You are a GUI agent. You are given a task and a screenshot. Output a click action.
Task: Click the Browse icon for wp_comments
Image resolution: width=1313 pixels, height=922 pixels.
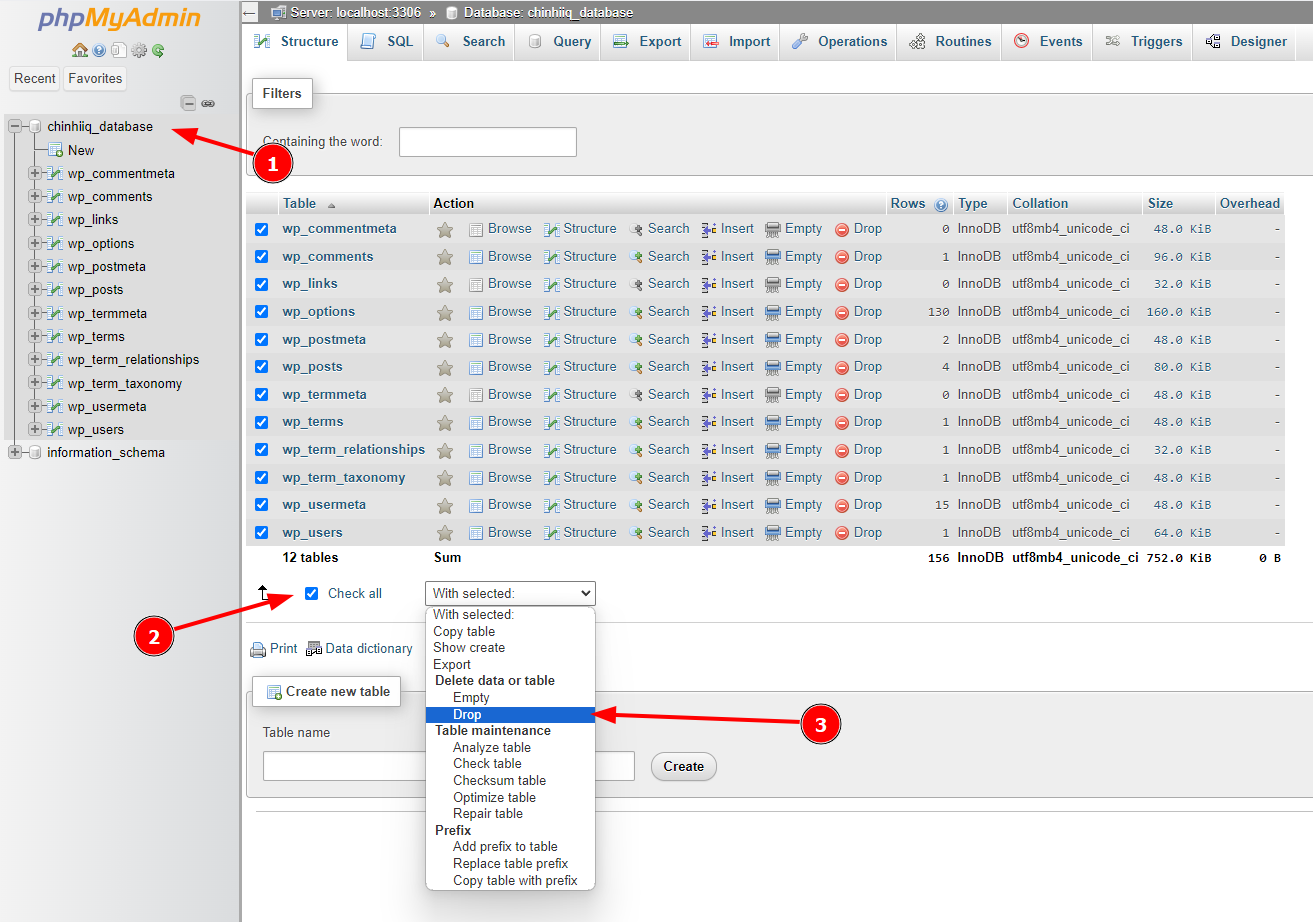pos(476,257)
